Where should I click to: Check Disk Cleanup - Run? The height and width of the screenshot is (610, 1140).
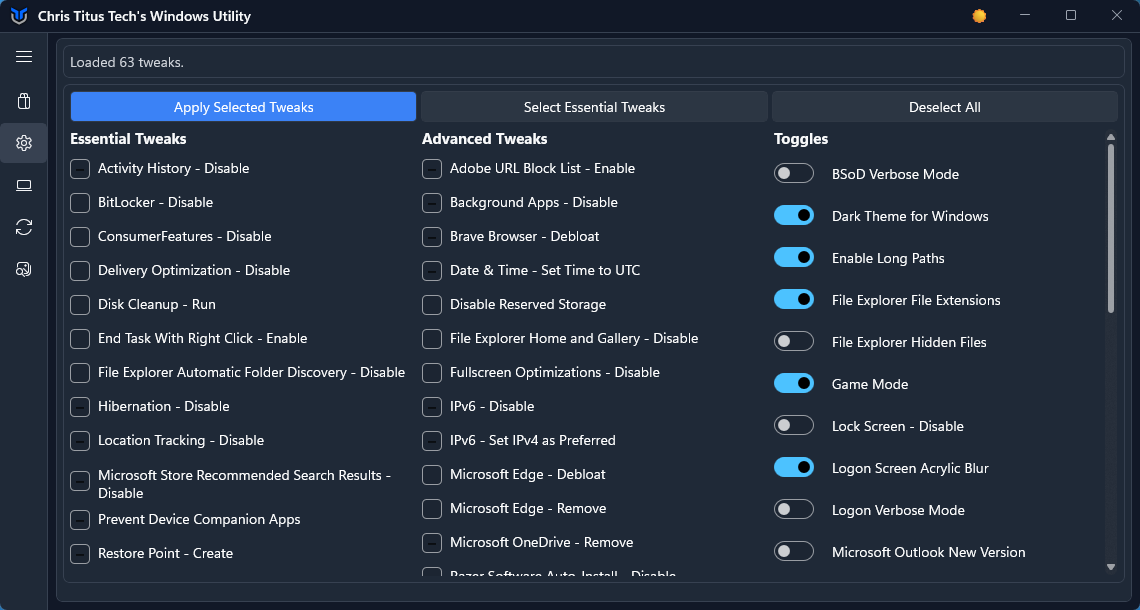click(80, 305)
